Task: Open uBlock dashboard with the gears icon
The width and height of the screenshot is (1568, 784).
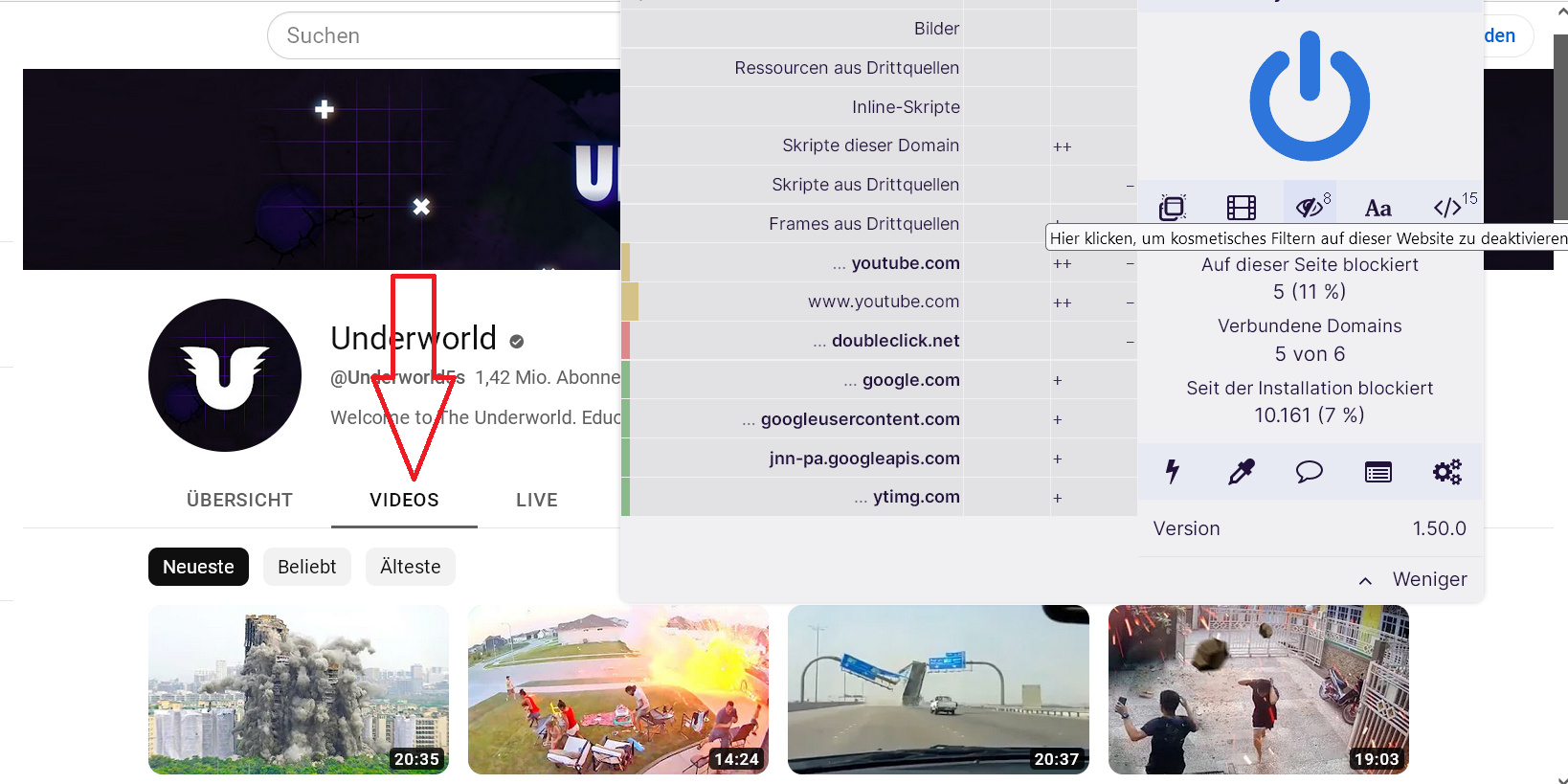Action: pyautogui.click(x=1447, y=471)
